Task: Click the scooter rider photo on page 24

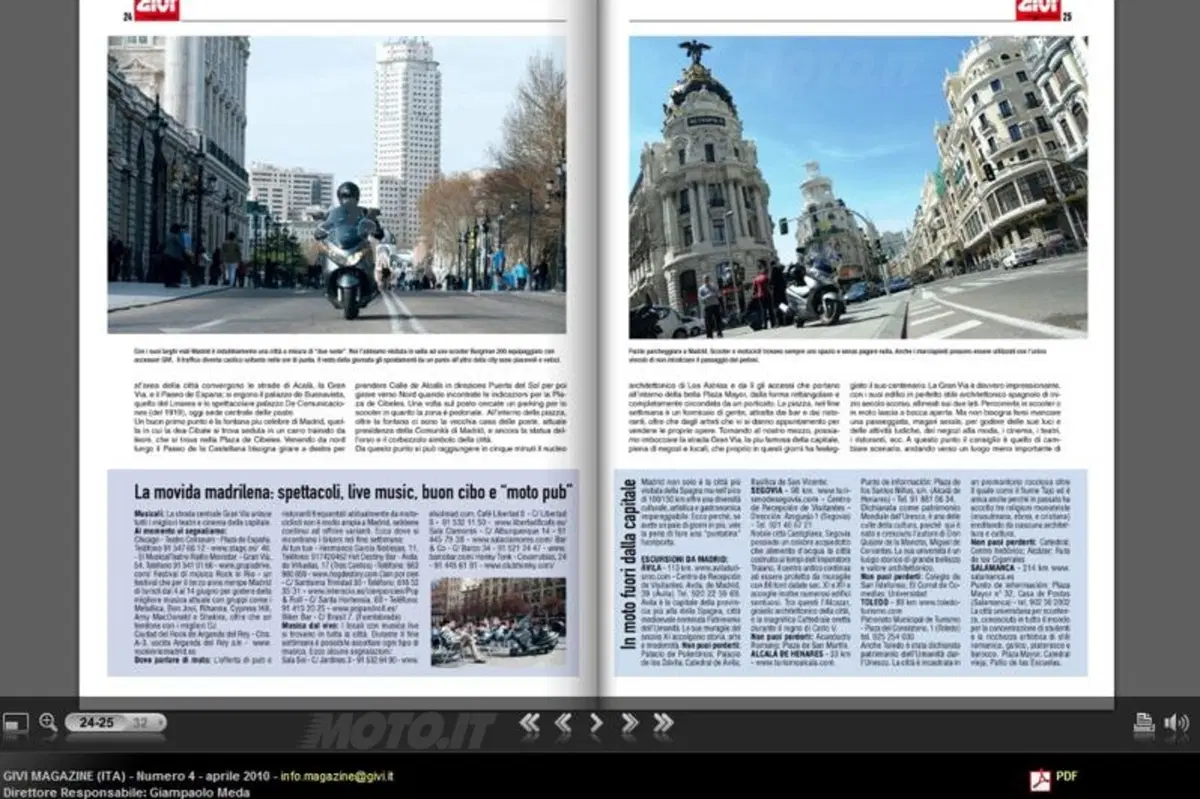Action: (x=337, y=185)
